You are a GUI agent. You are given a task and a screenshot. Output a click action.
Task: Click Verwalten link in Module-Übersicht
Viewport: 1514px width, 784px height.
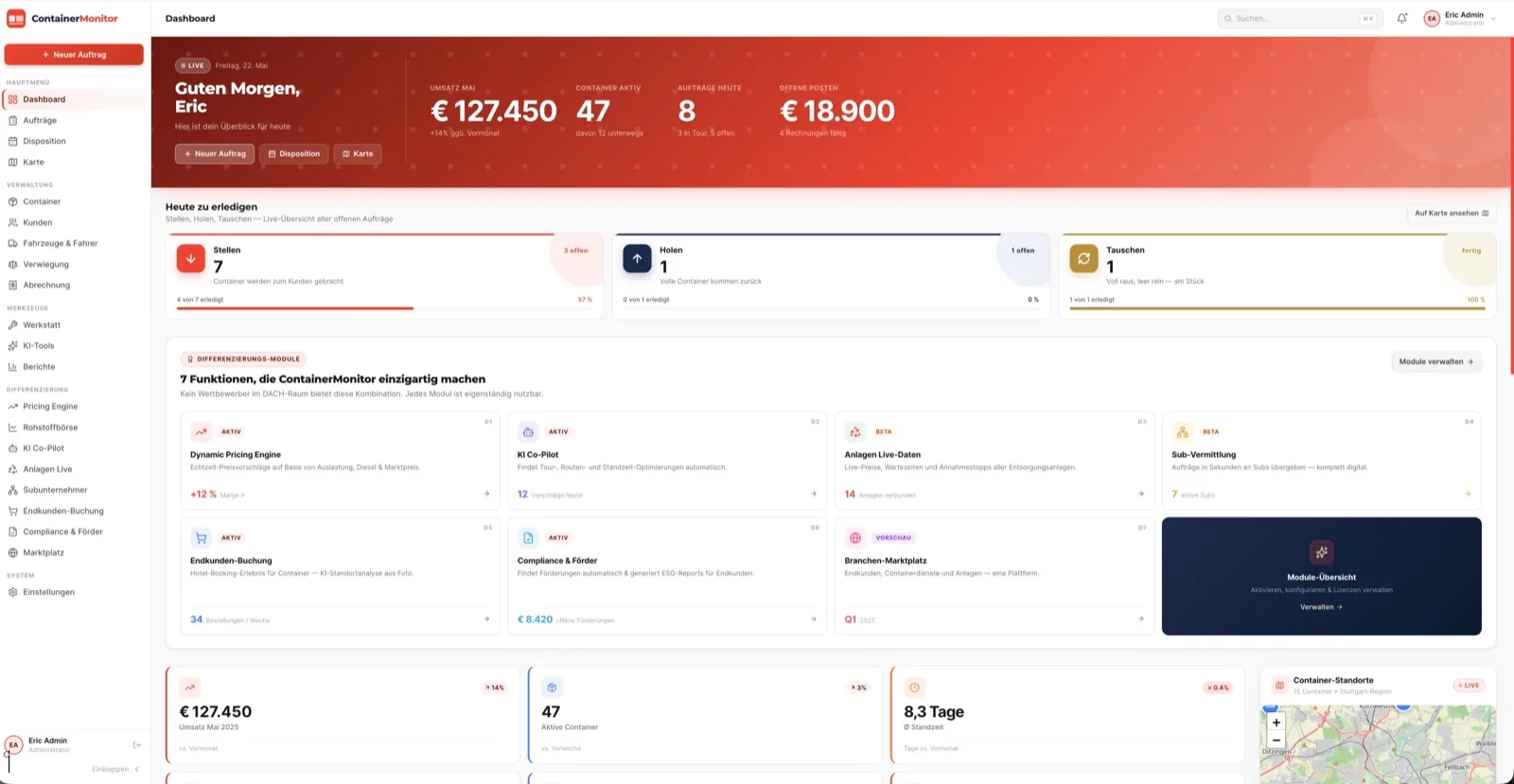tap(1321, 607)
